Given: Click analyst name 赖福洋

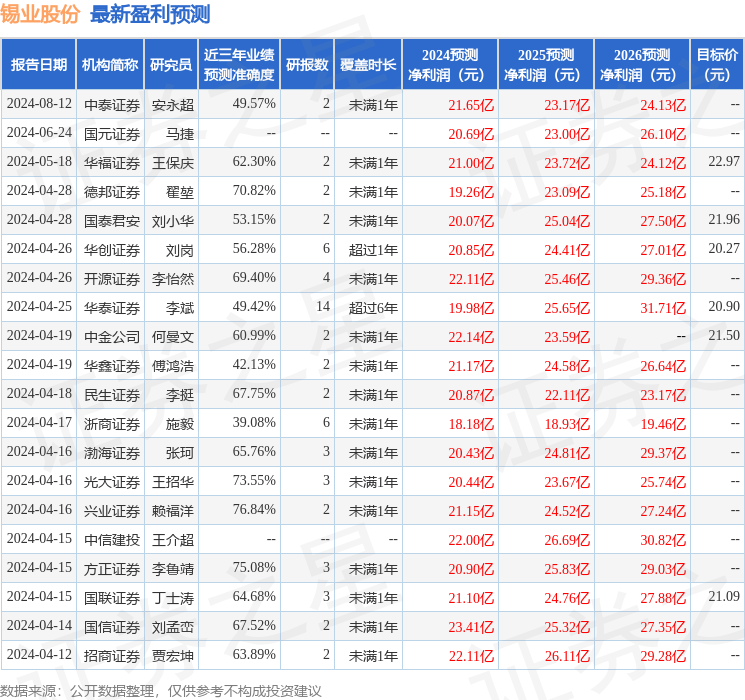Looking at the screenshot, I should 173,511.
